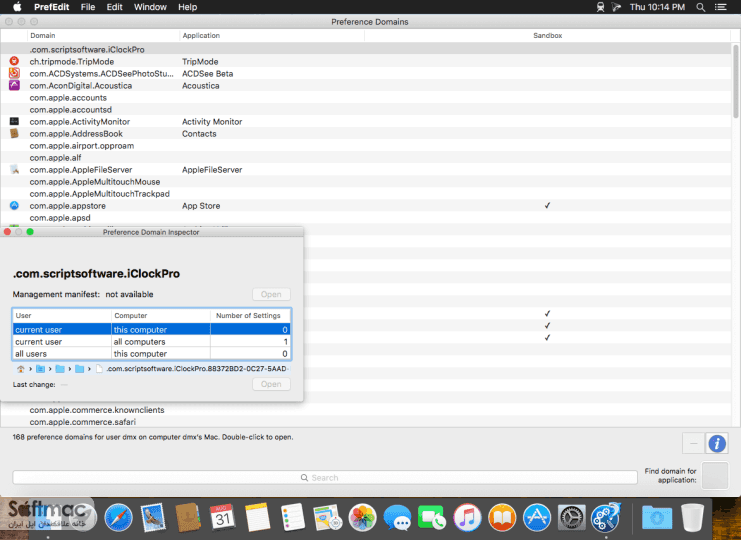Viewport: 741px width, 540px height.
Task: Click the Sandbox checkmark in the App Store row
Action: [547, 206]
